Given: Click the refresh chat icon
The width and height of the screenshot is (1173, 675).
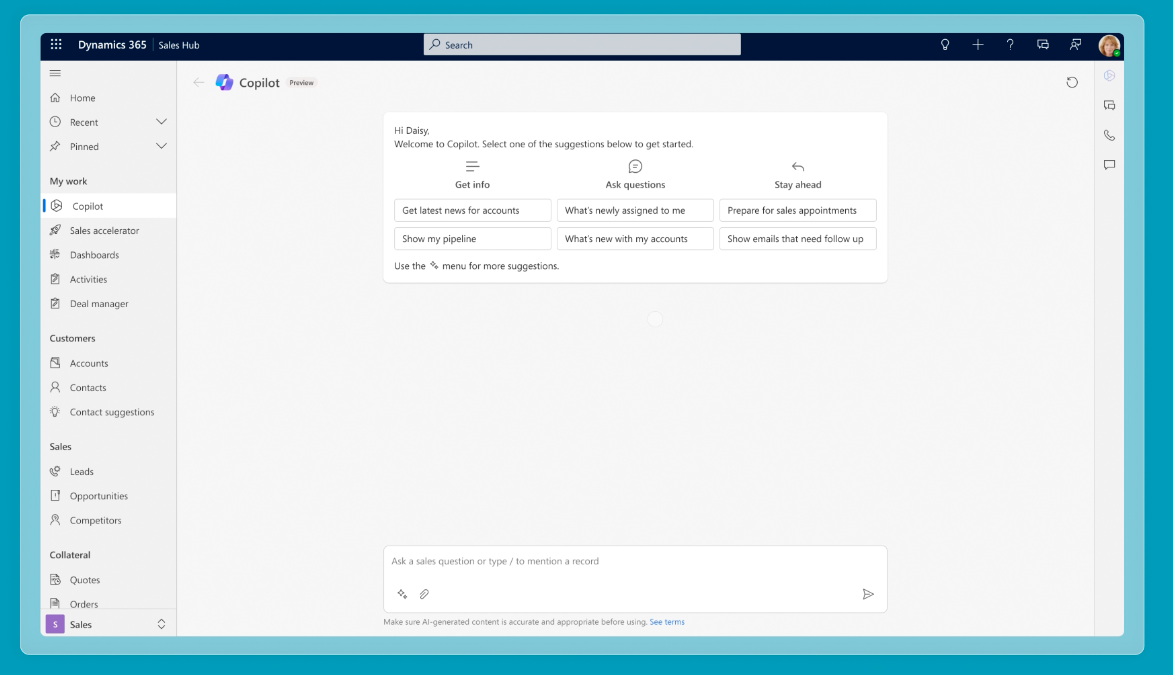Looking at the screenshot, I should 1072,82.
